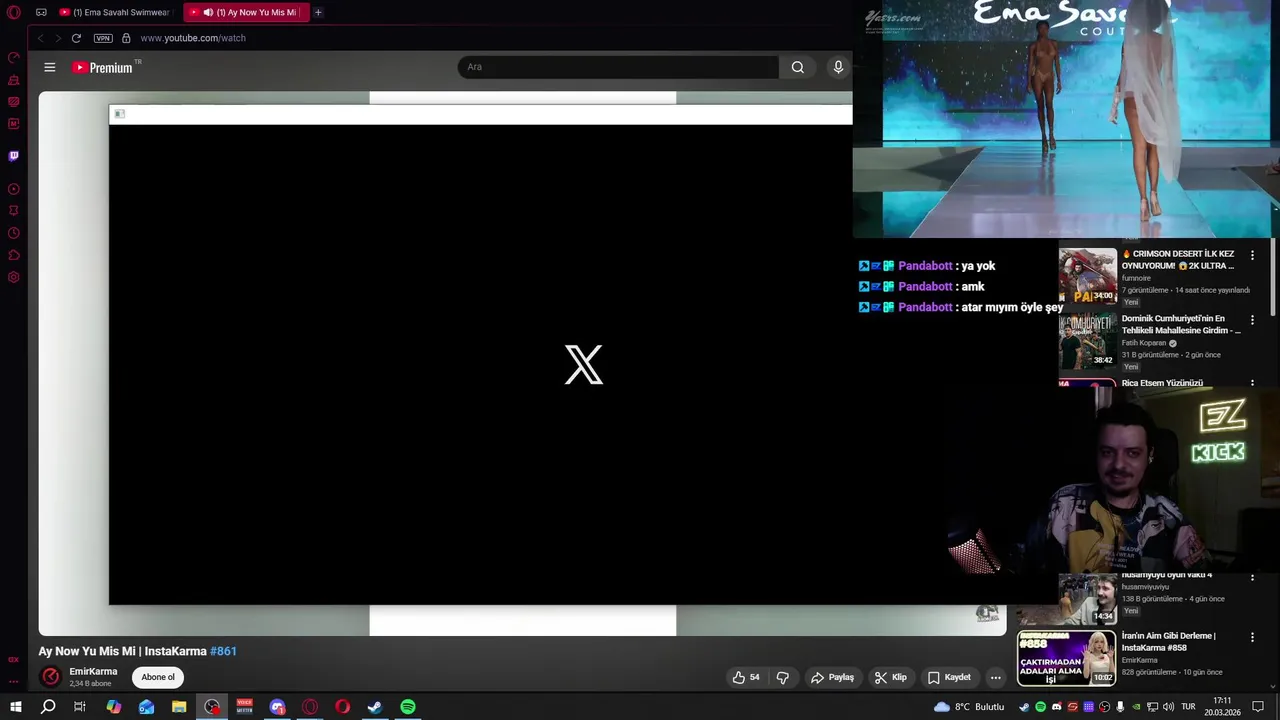The height and width of the screenshot is (720, 1280).
Task: Click Fatih Koparan channel name
Action: [1144, 343]
